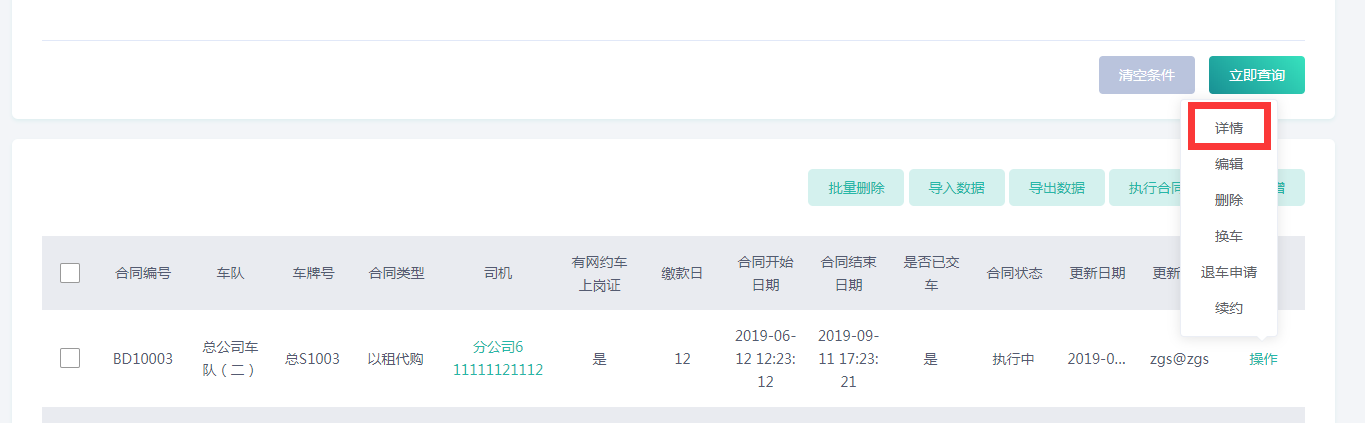Viewport: 1365px width, 423px height.
Task: Click the 合同状态 column header
Action: pyautogui.click(x=1014, y=273)
